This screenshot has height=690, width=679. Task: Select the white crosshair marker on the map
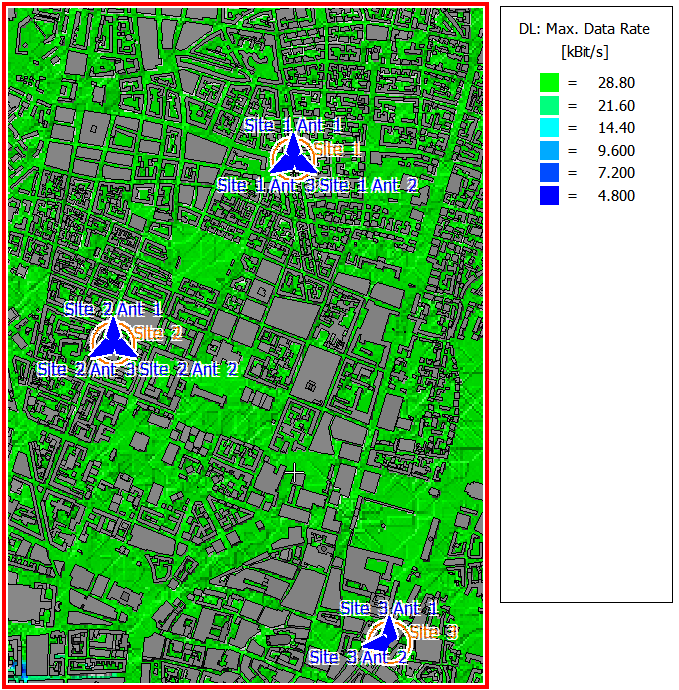[294, 473]
